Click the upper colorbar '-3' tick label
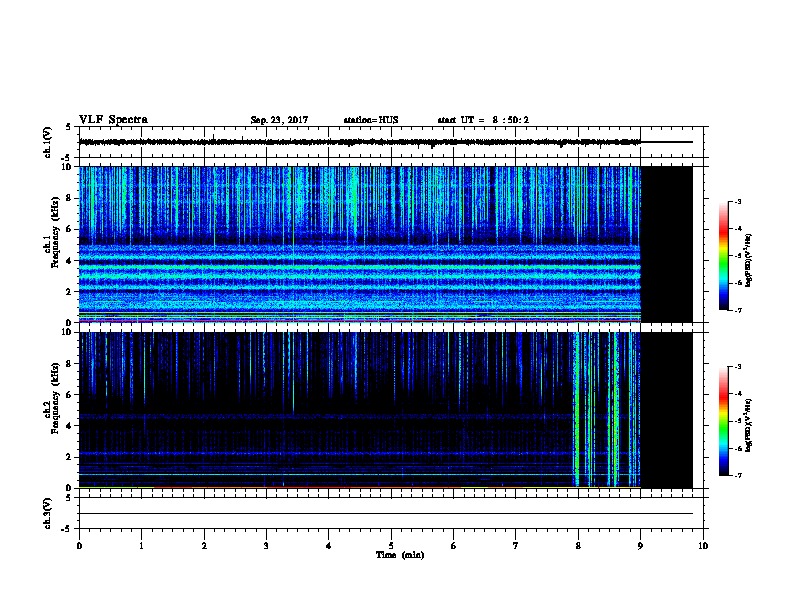The width and height of the screenshot is (792, 612). click(738, 201)
